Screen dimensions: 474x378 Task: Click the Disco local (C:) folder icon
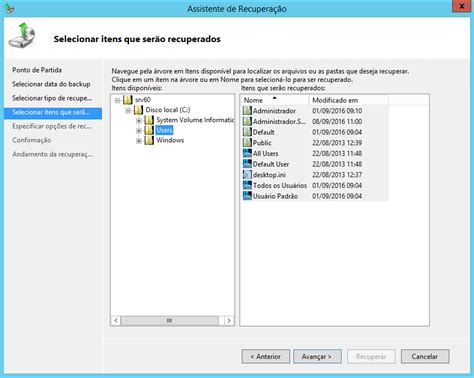pos(138,110)
